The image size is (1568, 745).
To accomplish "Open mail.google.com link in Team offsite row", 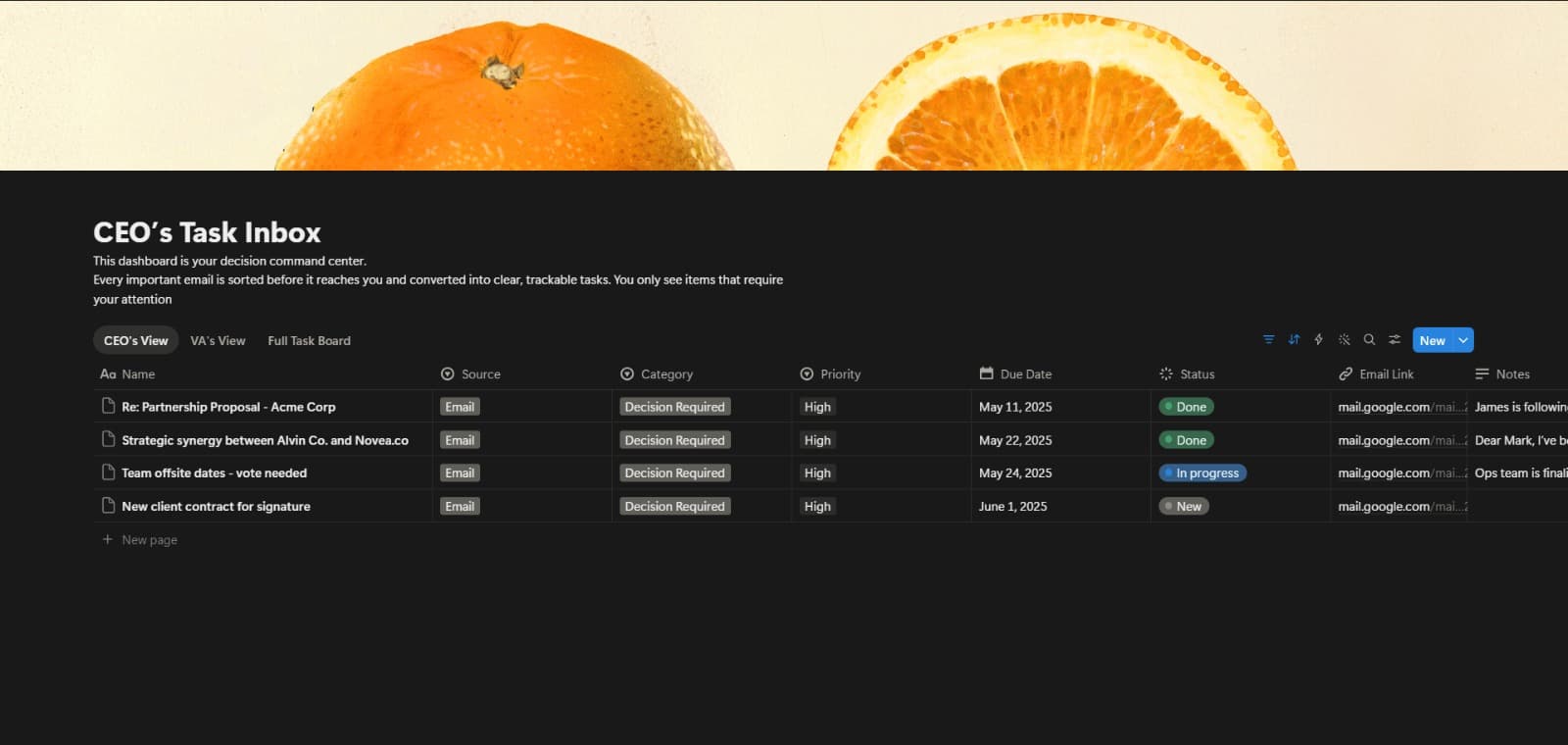I will pos(1401,472).
